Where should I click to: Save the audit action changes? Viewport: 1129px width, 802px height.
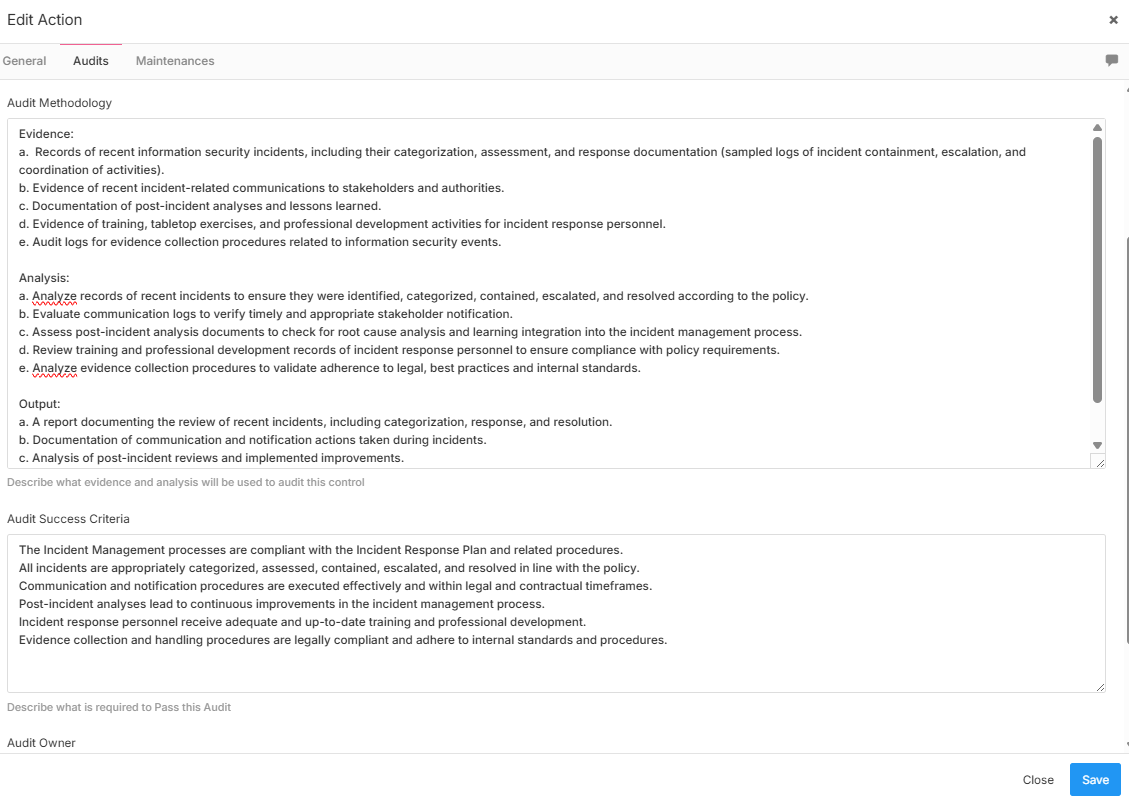[1095, 780]
